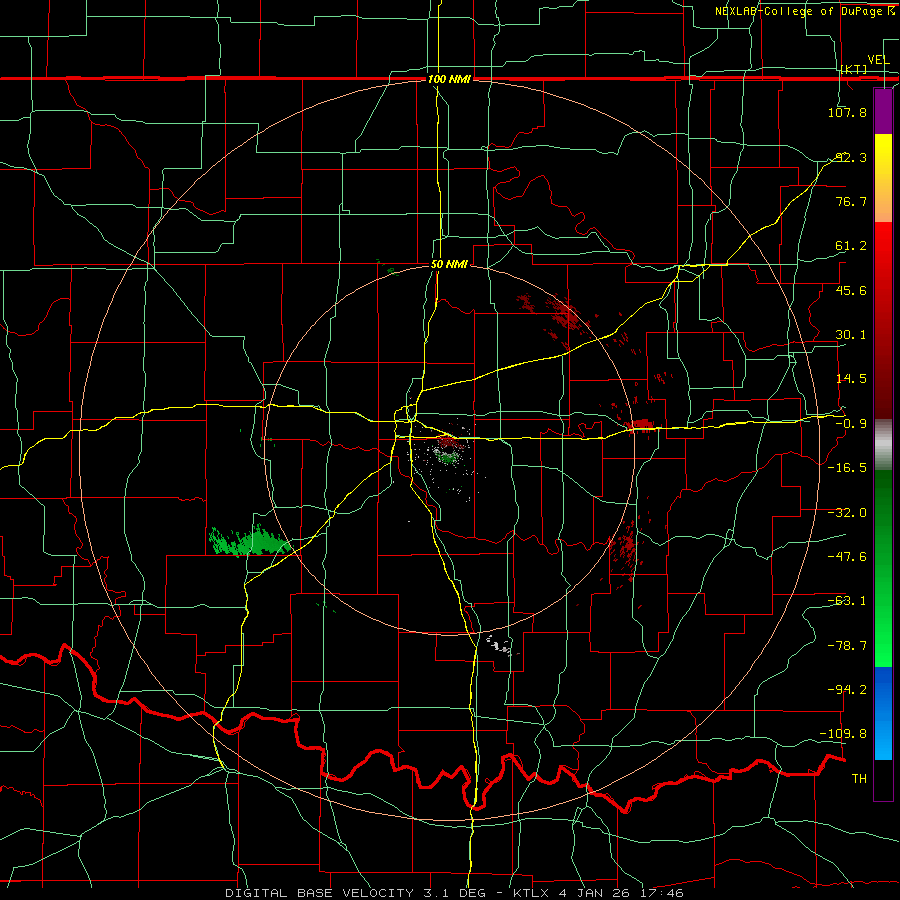Image resolution: width=900 pixels, height=900 pixels.
Task: Select the -47.6 velocity scale value
Action: tap(847, 557)
